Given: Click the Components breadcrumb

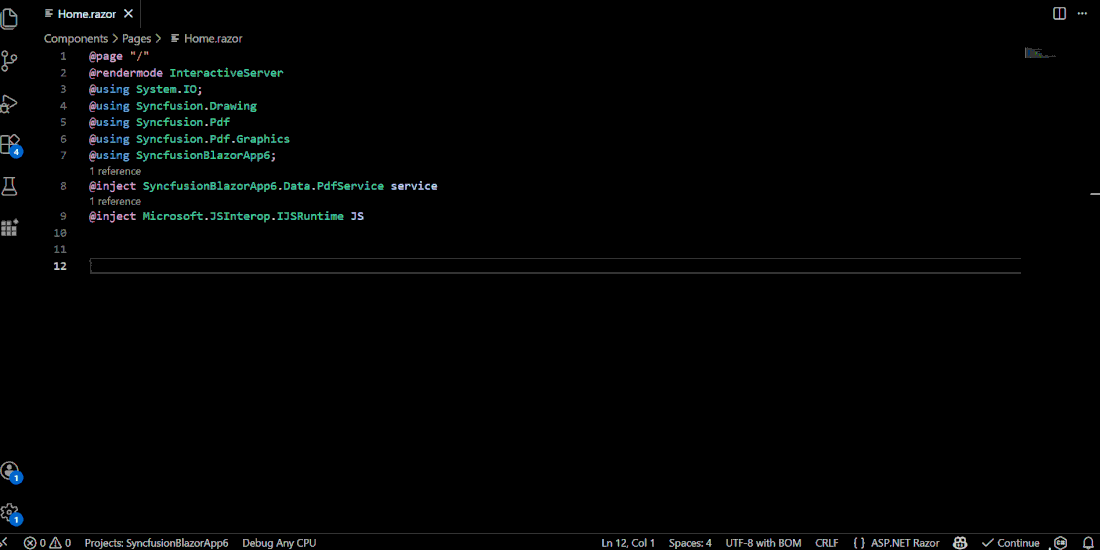Looking at the screenshot, I should click(76, 39).
